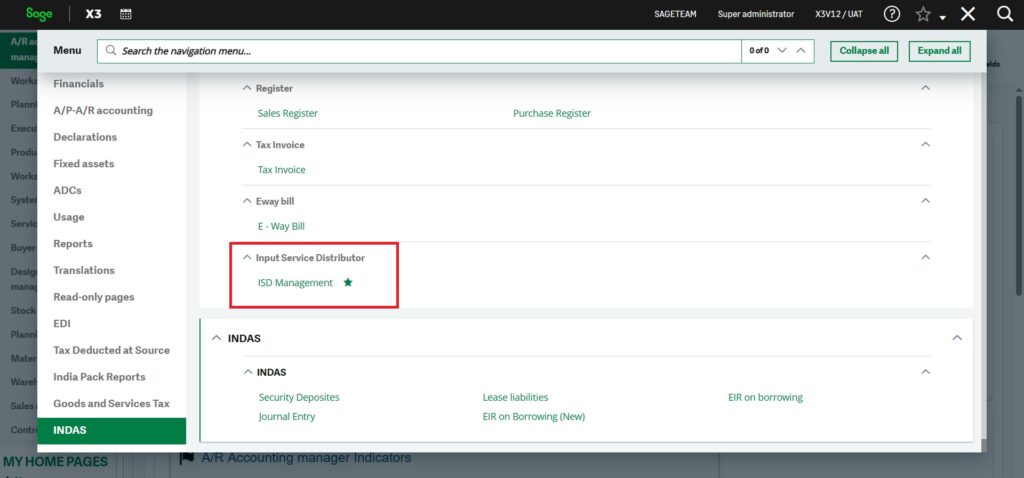Close the navigation menu with X icon
This screenshot has width=1024, height=478.
click(x=967, y=14)
